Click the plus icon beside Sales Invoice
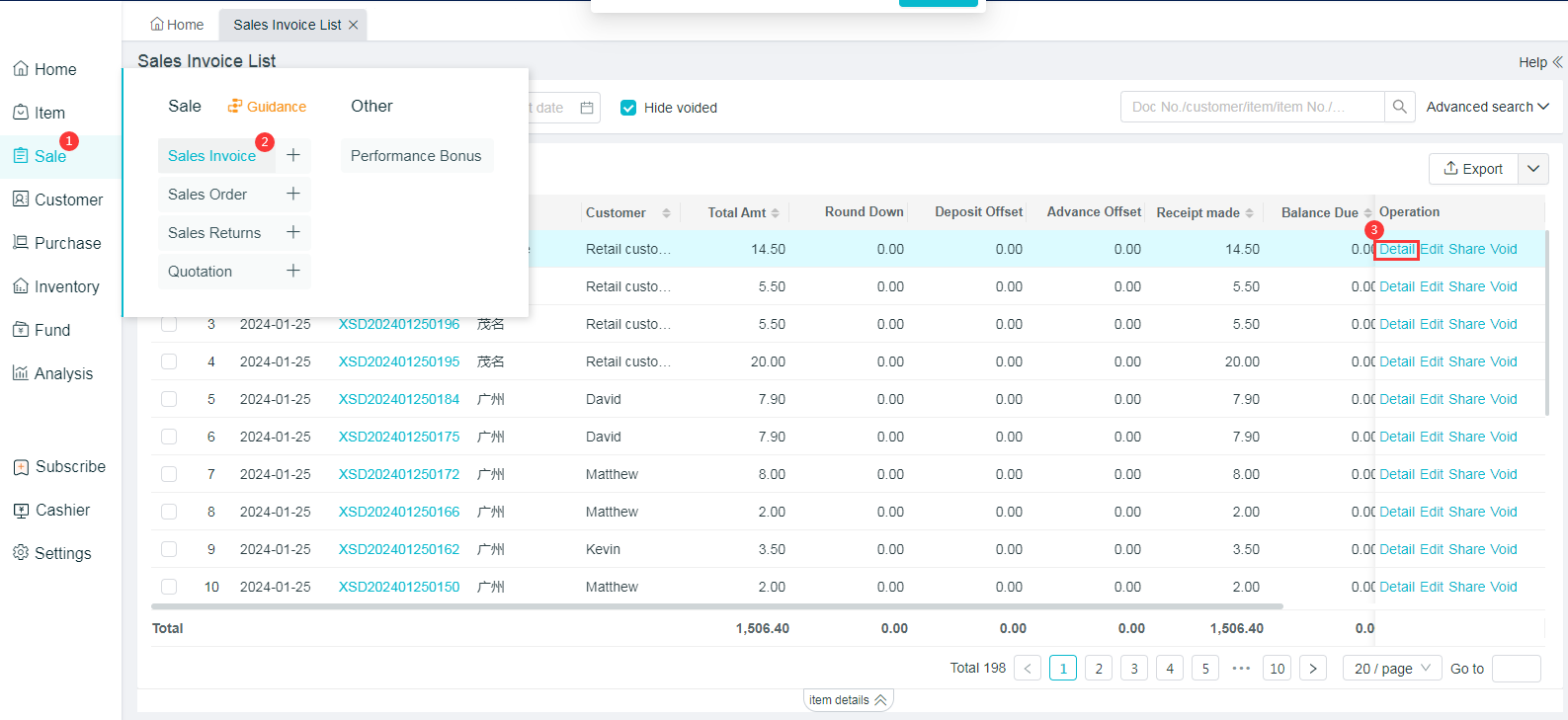 tap(292, 155)
